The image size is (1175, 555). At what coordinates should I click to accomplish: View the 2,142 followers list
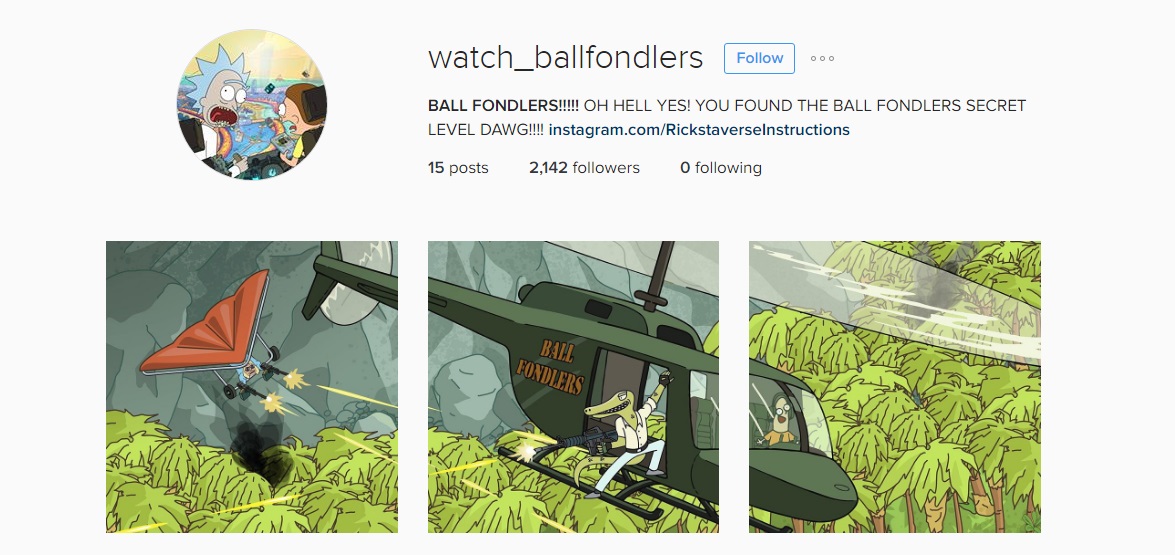pyautogui.click(x=584, y=168)
